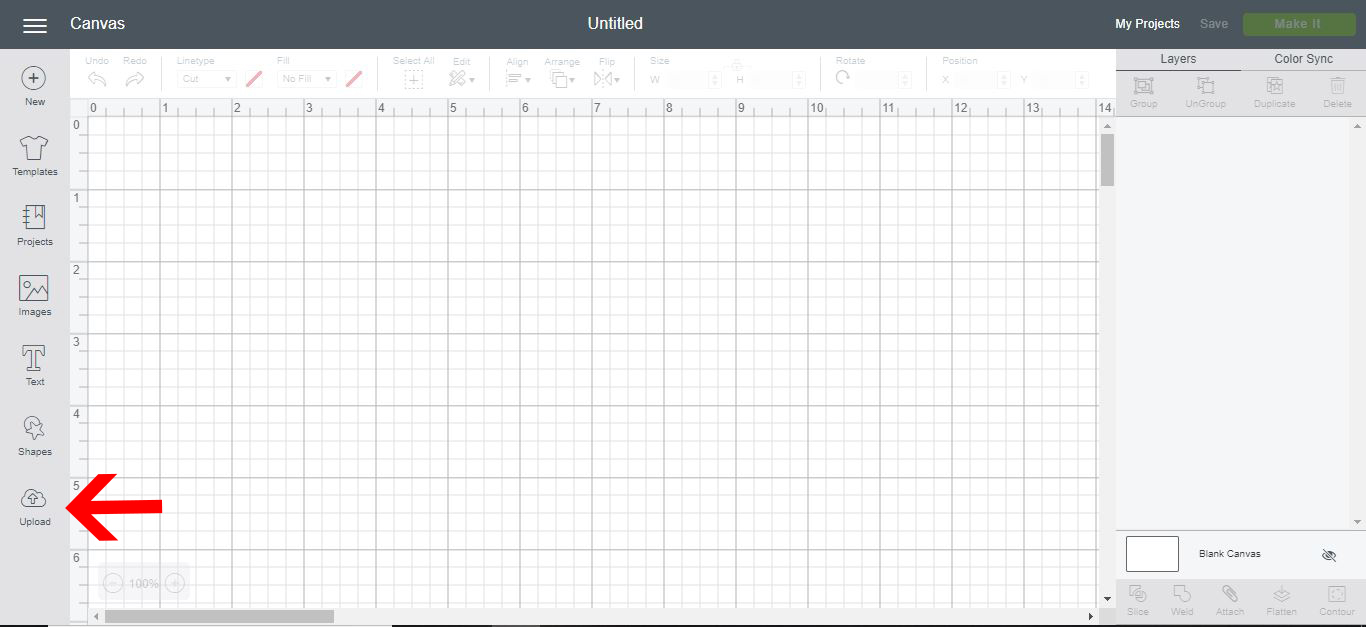
Task: Click the Save button
Action: (1213, 24)
